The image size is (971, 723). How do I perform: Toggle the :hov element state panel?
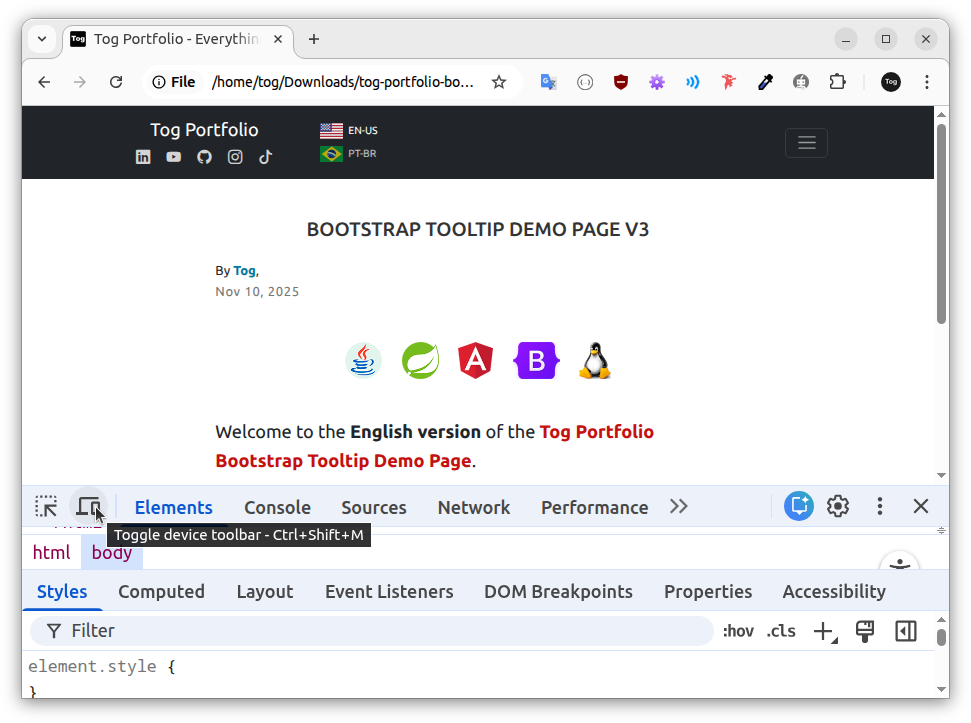pyautogui.click(x=738, y=631)
